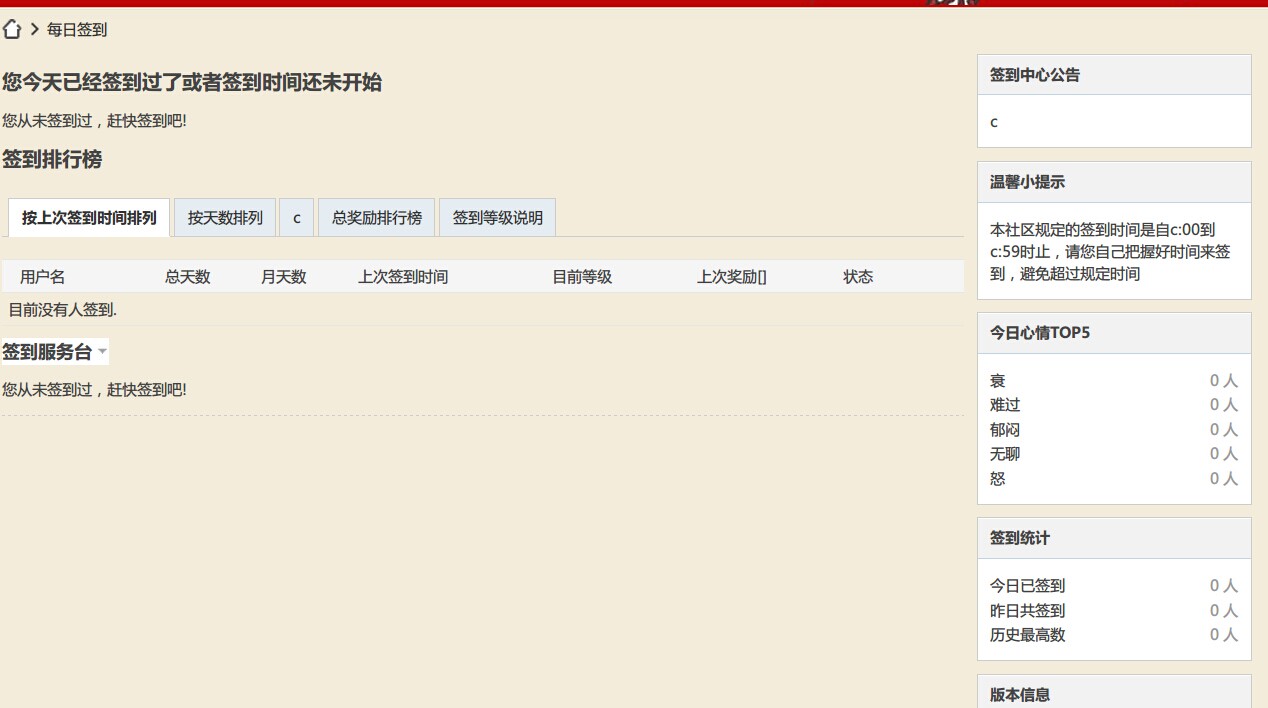Click the 今日已签到 statistic row

[x=1027, y=586]
